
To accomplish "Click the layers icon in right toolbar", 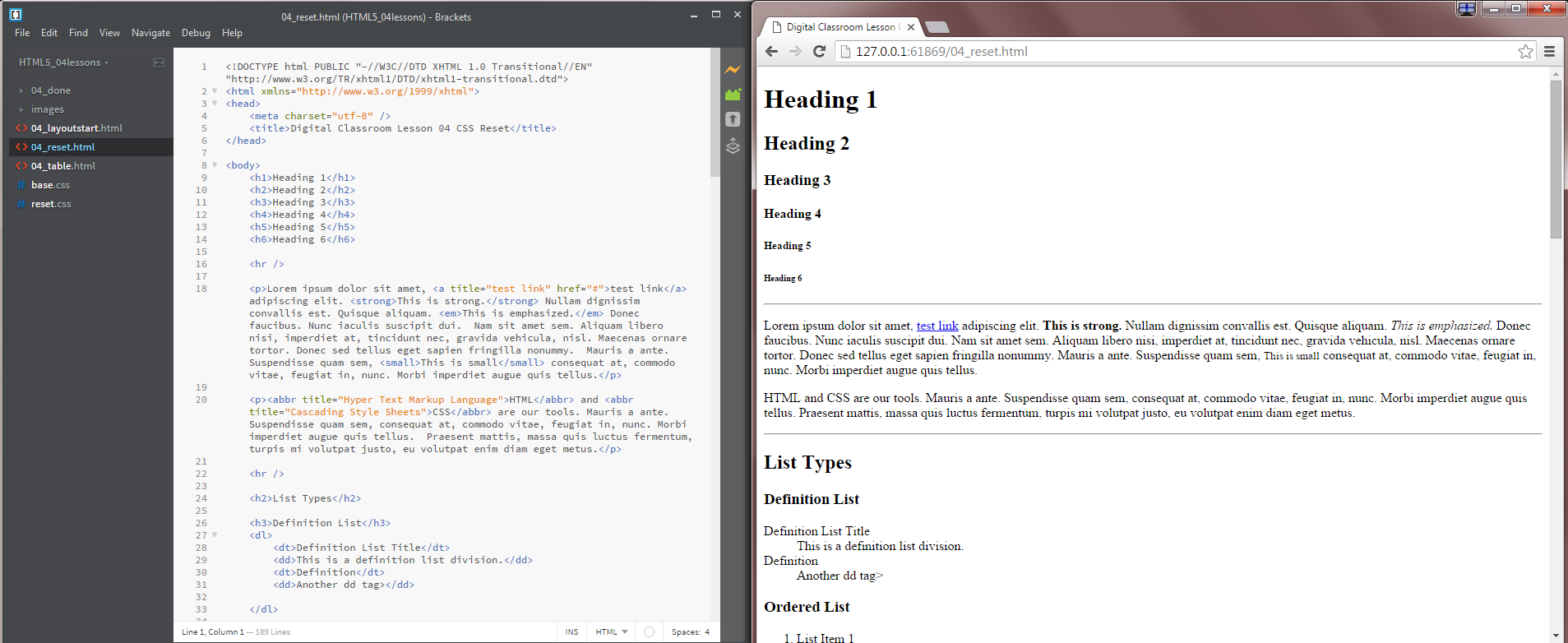I will pyautogui.click(x=733, y=146).
